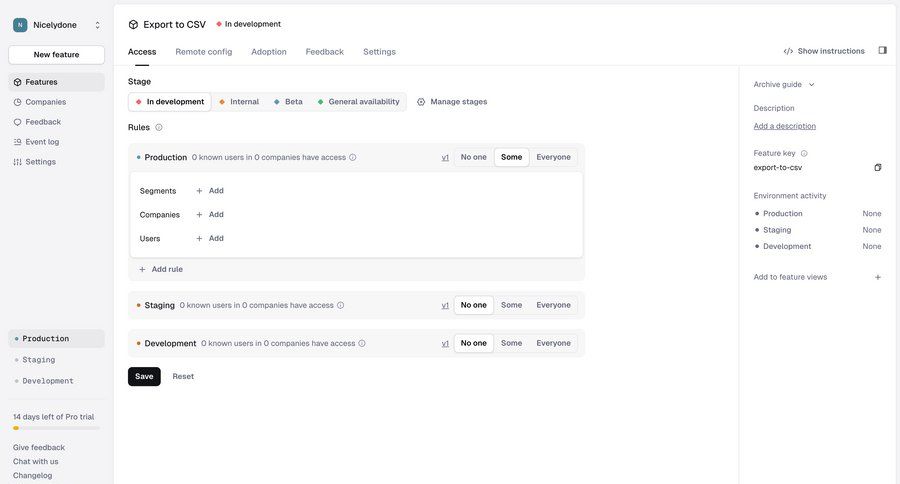Image resolution: width=900 pixels, height=484 pixels.
Task: Select Development environment in sidebar
Action: (56, 381)
